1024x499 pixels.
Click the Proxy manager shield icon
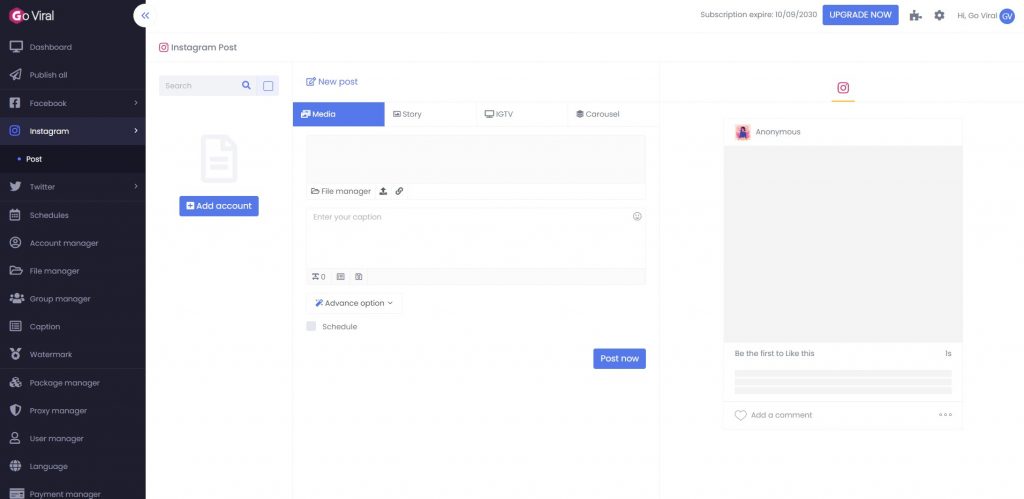pos(16,410)
